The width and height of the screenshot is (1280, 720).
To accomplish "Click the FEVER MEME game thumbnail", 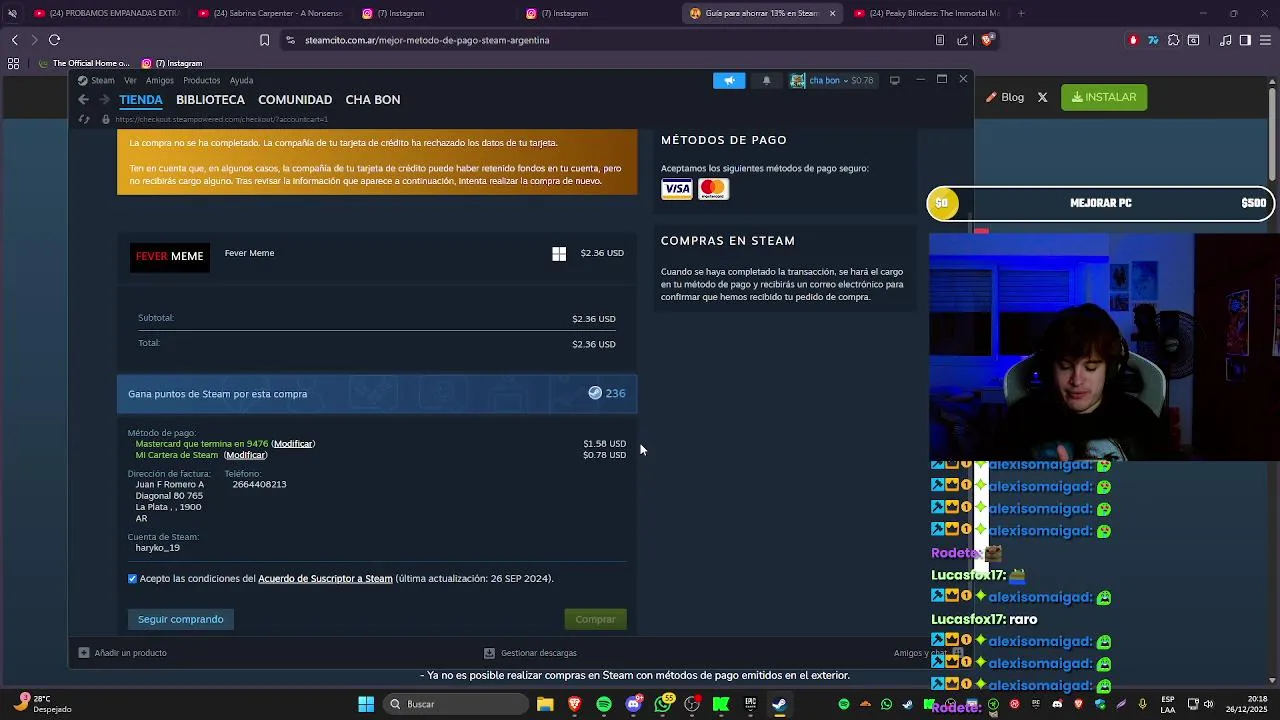I will pyautogui.click(x=169, y=256).
